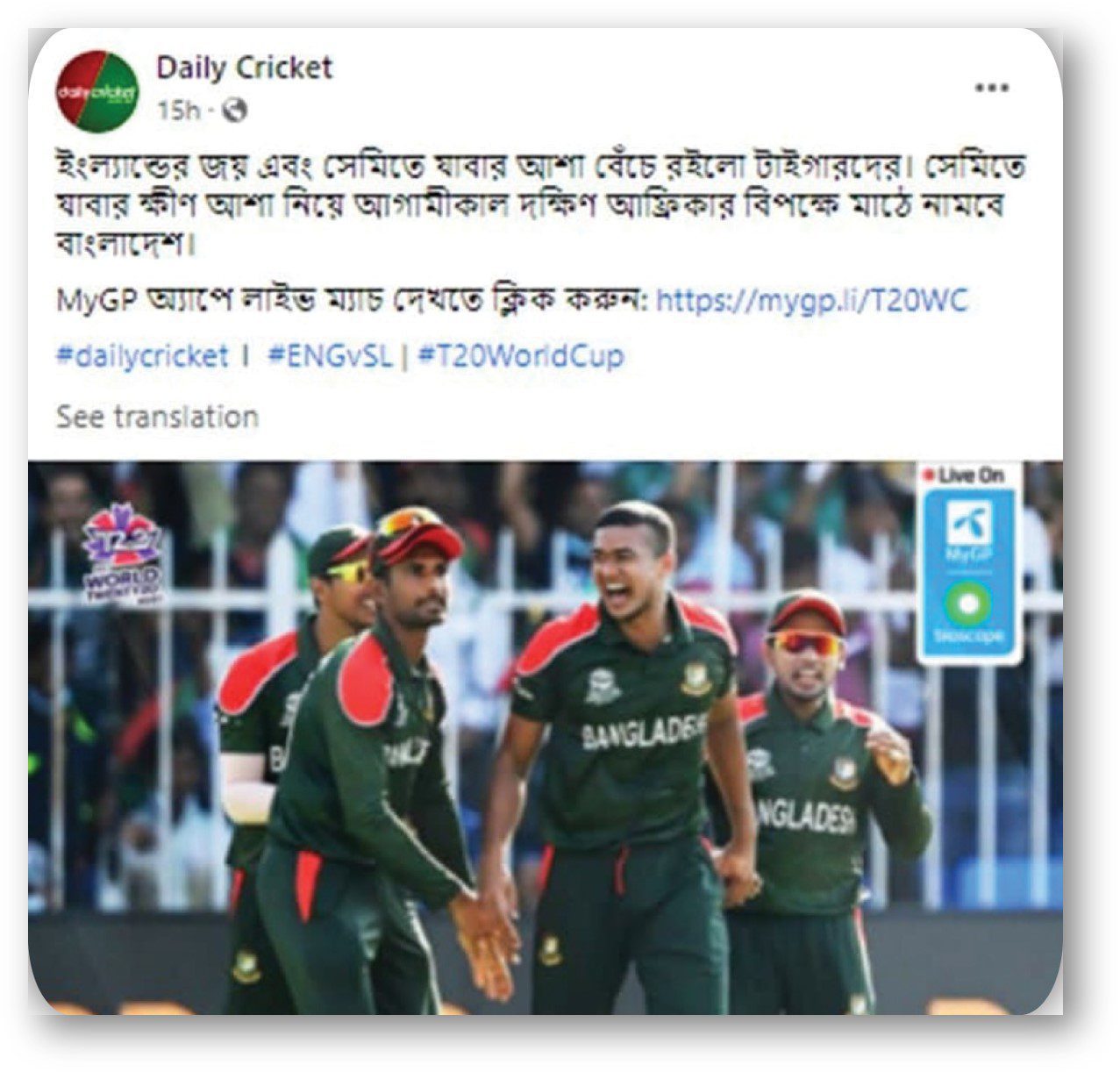Click the #ENGvSL hashtag
The height and width of the screenshot is (1072, 1120).
[329, 355]
